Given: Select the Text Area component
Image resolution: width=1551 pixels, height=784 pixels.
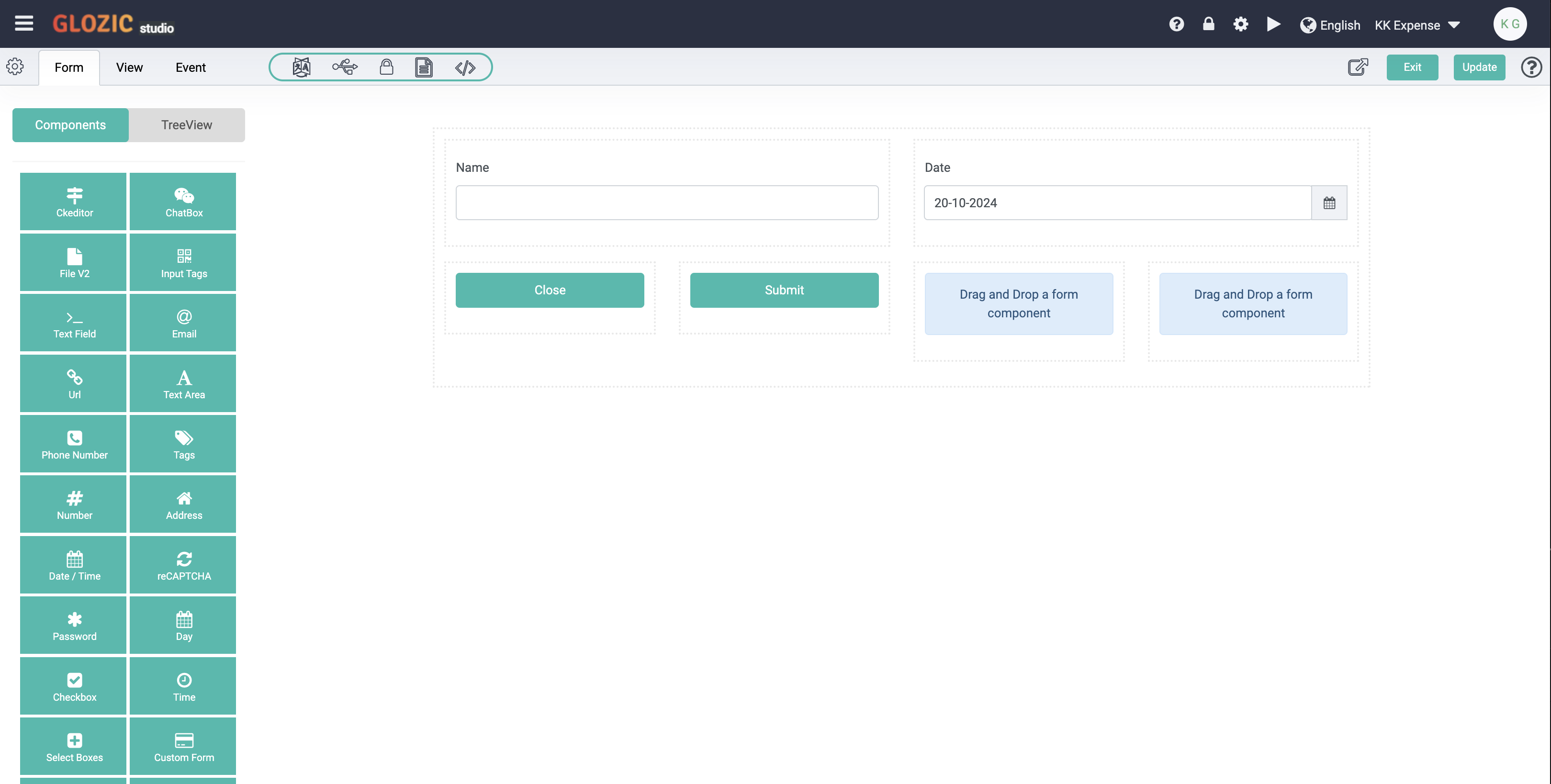Looking at the screenshot, I should coord(183,383).
